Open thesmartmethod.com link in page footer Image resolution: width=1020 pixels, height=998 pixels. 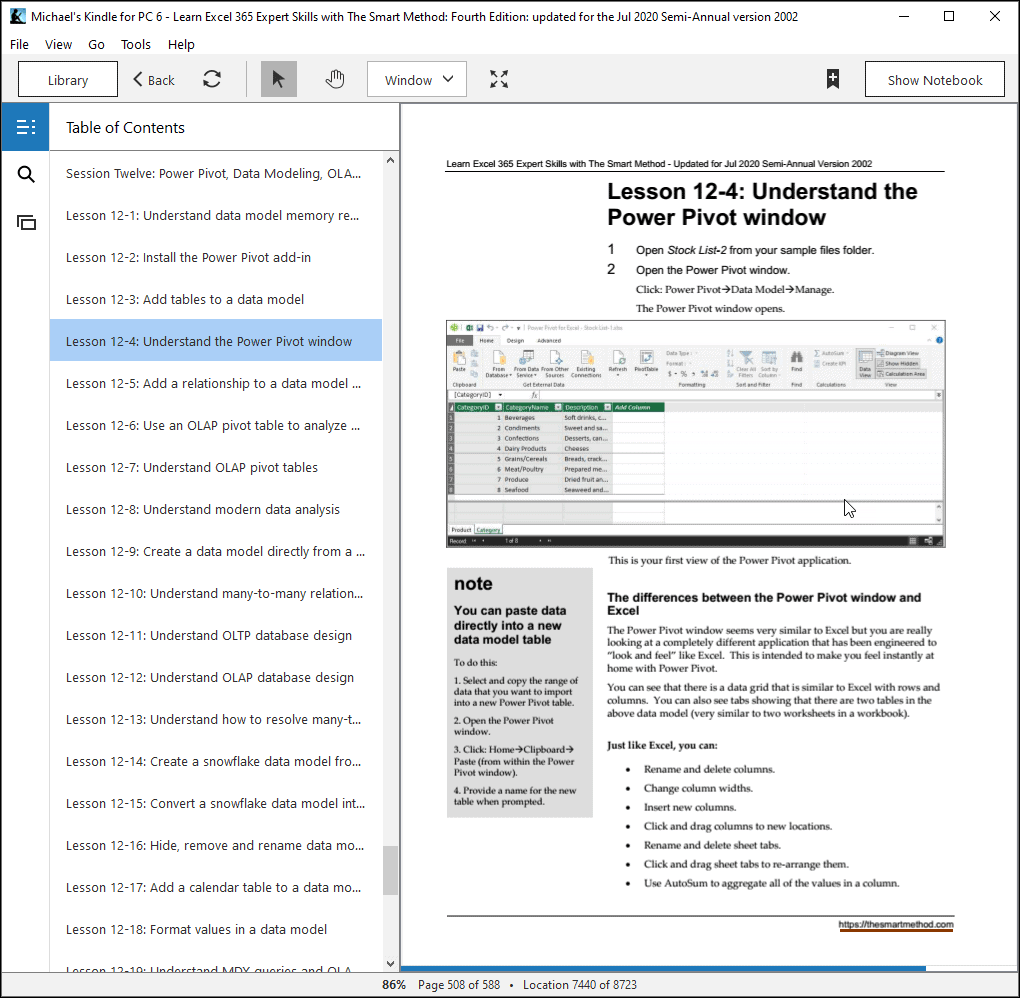(896, 924)
